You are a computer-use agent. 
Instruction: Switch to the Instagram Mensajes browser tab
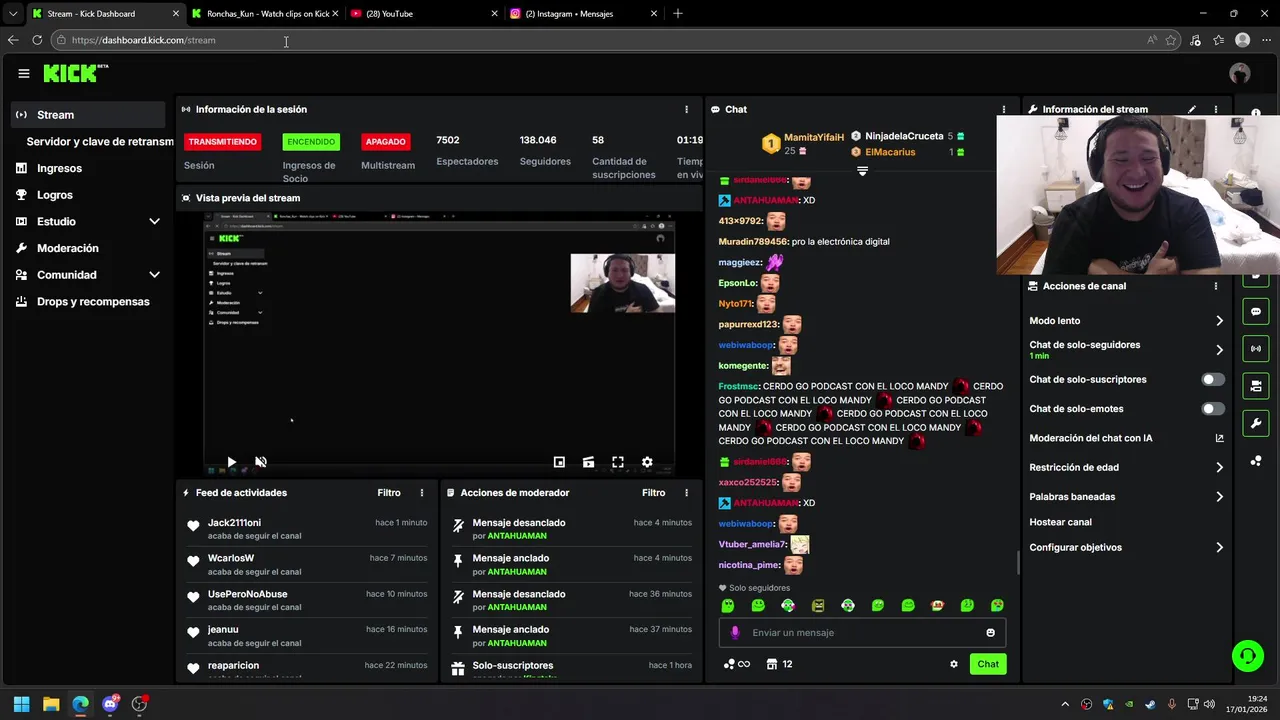tap(583, 14)
